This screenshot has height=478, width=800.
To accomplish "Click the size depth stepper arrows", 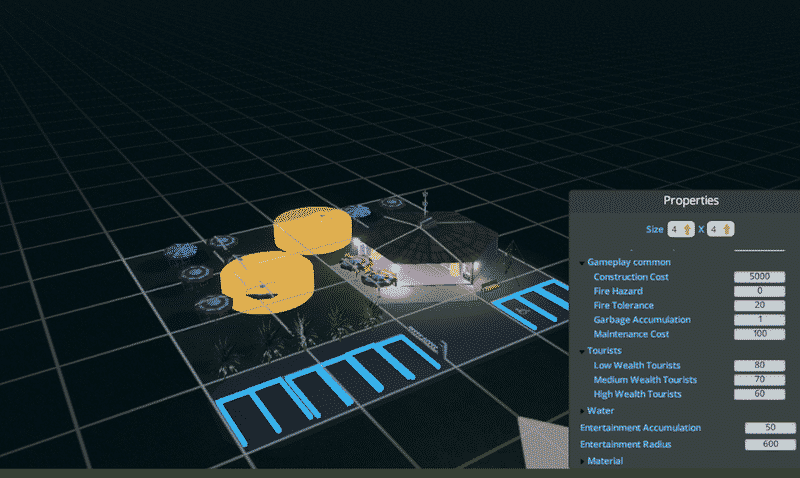I will (x=727, y=229).
